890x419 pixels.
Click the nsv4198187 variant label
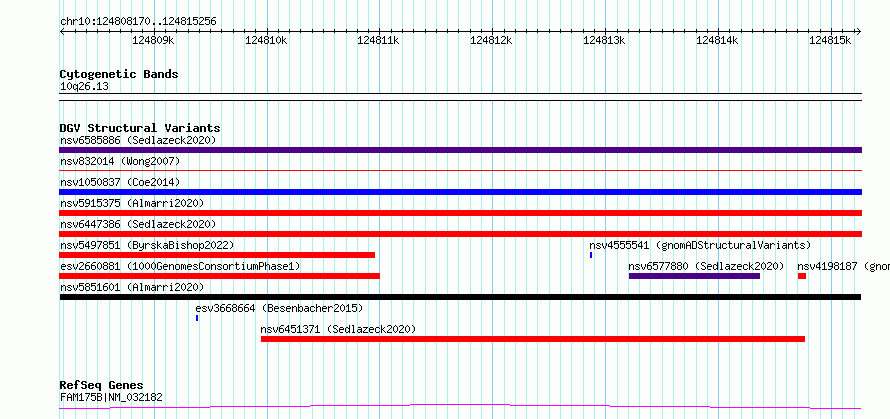(x=843, y=266)
